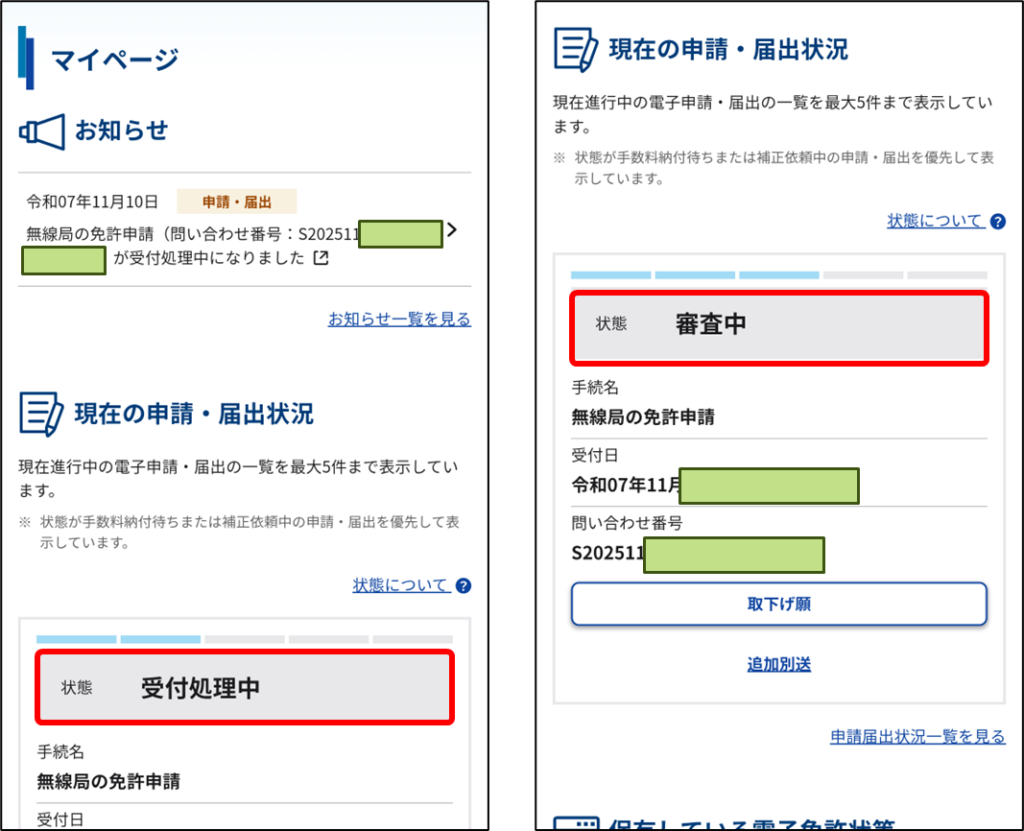Click the help question mark above 受付処理中
1024x831 pixels.
pyautogui.click(x=463, y=586)
